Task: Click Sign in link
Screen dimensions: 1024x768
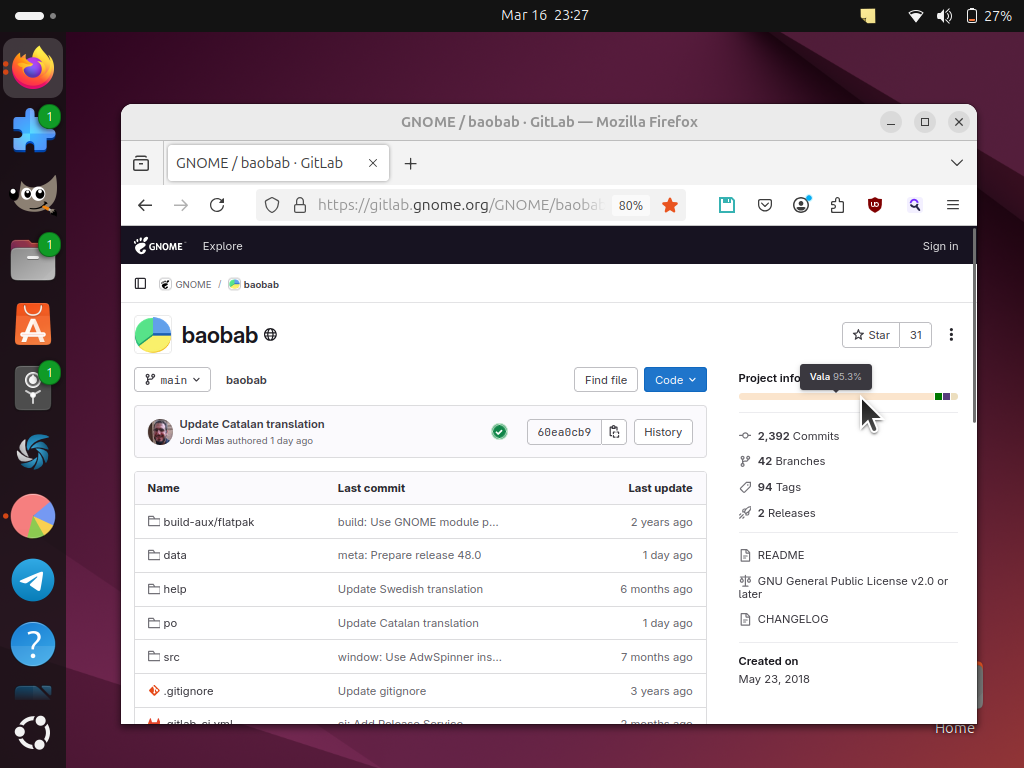Action: tap(940, 246)
